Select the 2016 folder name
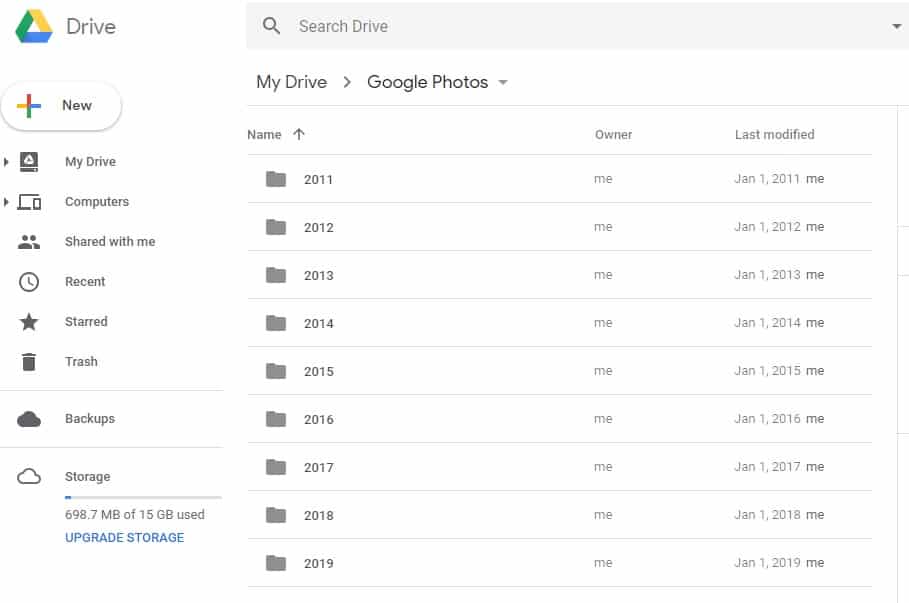 [x=319, y=420]
